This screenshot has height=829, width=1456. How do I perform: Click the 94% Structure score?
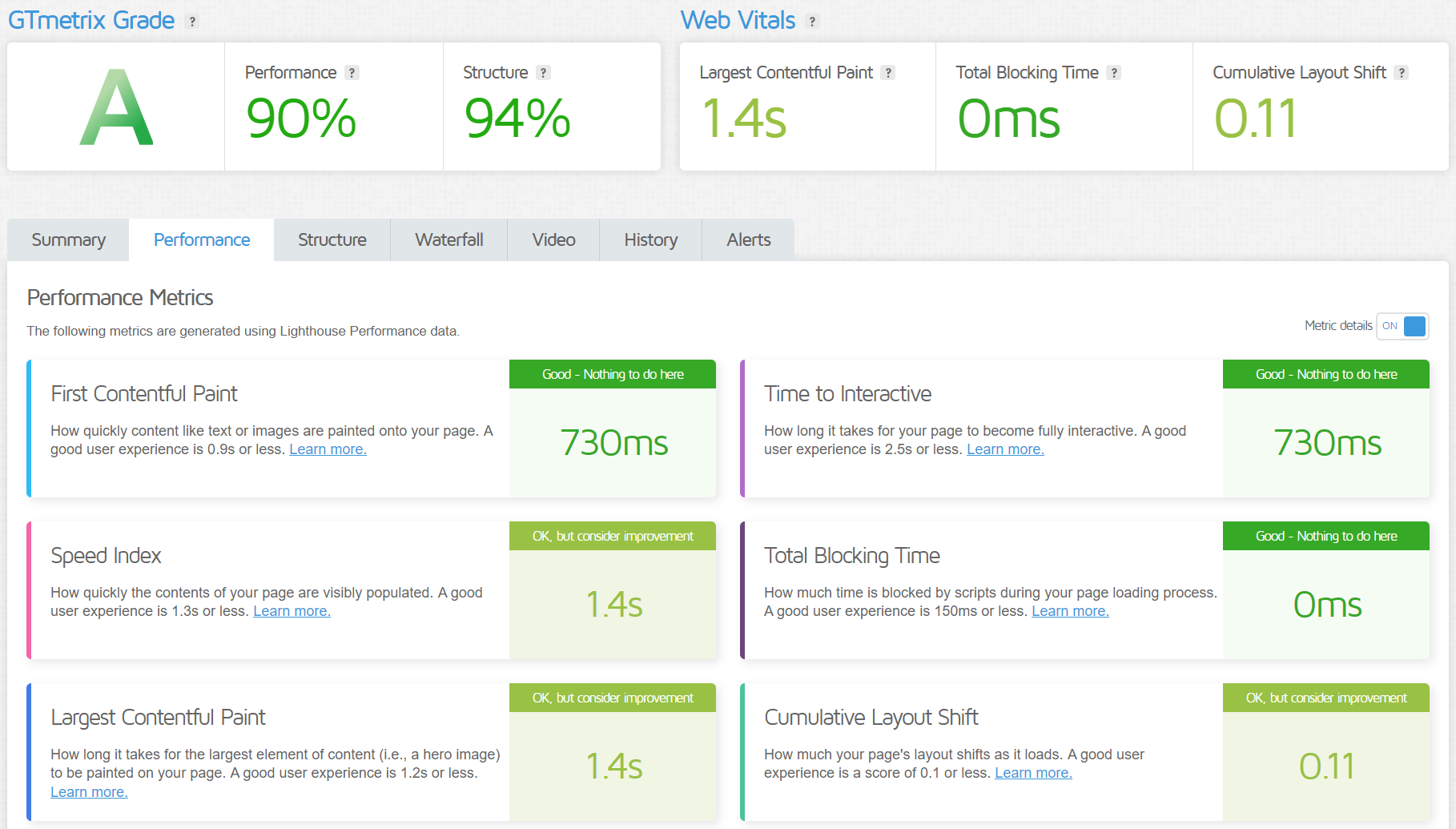tap(517, 119)
